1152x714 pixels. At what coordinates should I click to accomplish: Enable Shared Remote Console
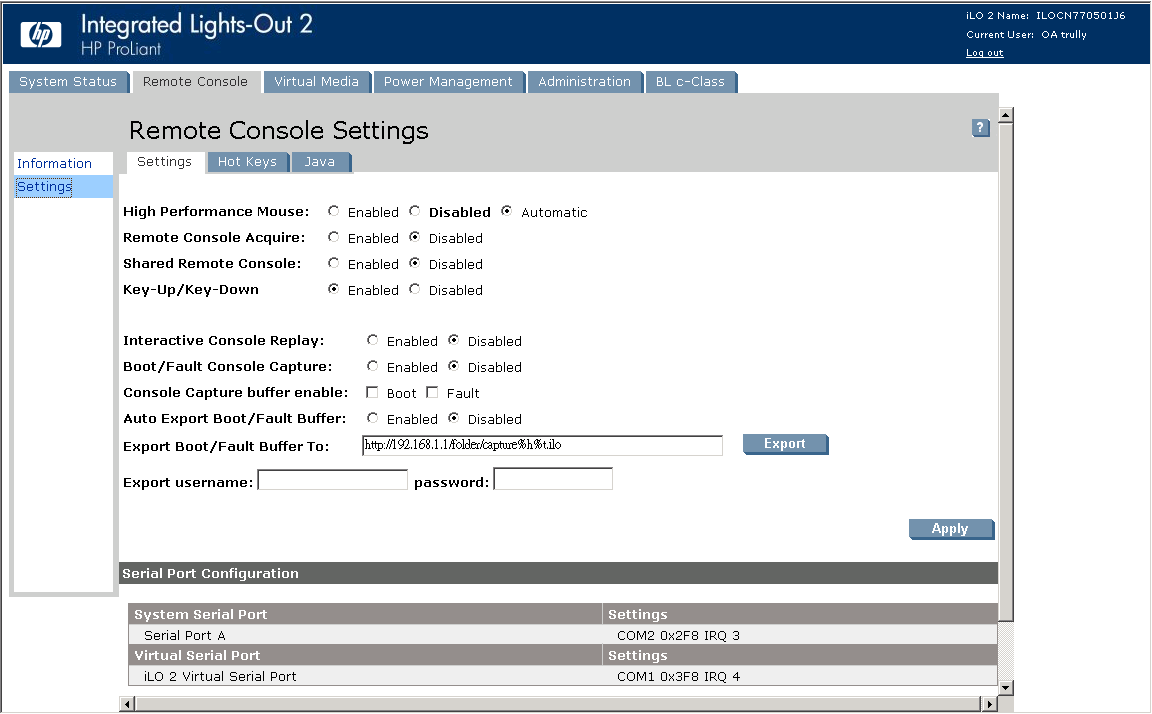[x=334, y=263]
